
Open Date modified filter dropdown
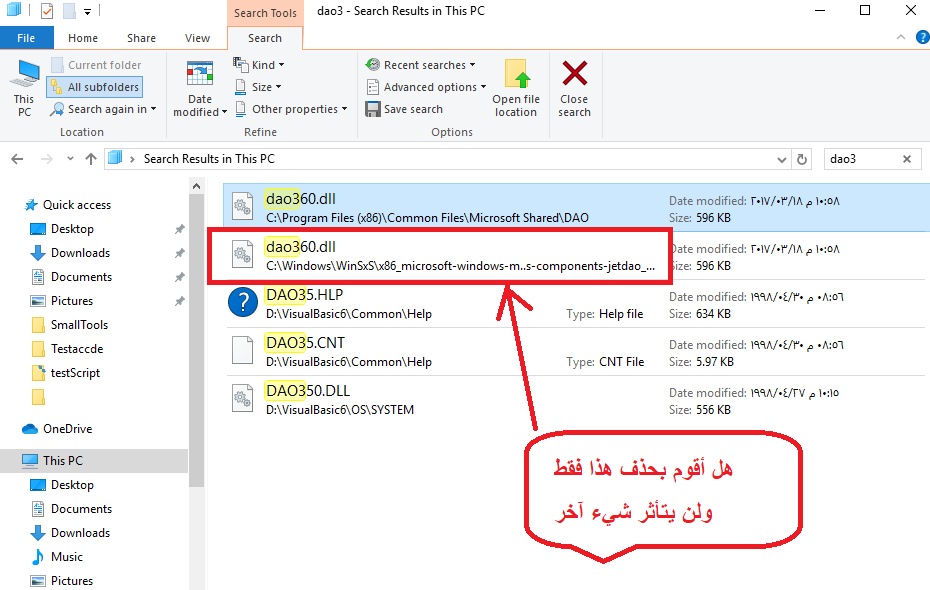pyautogui.click(x=200, y=88)
